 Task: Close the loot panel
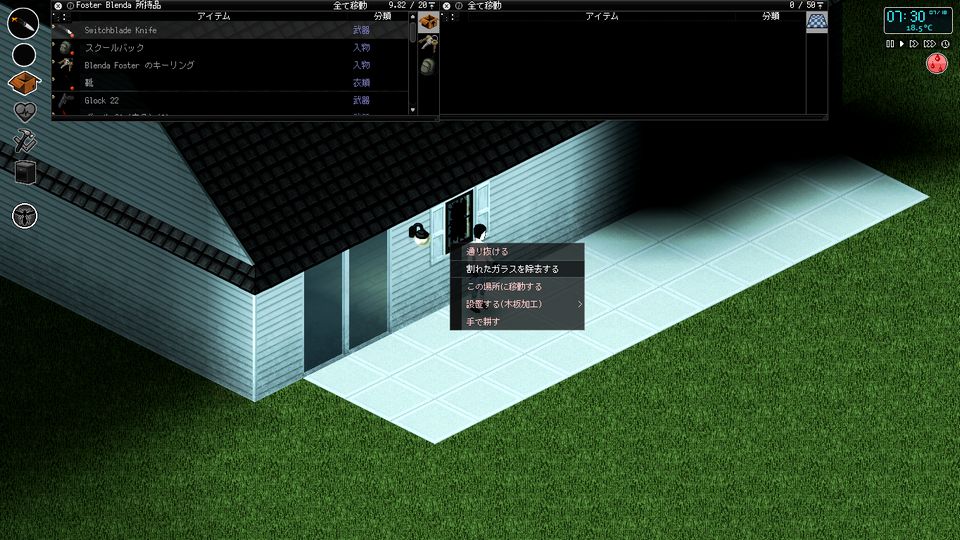point(446,6)
